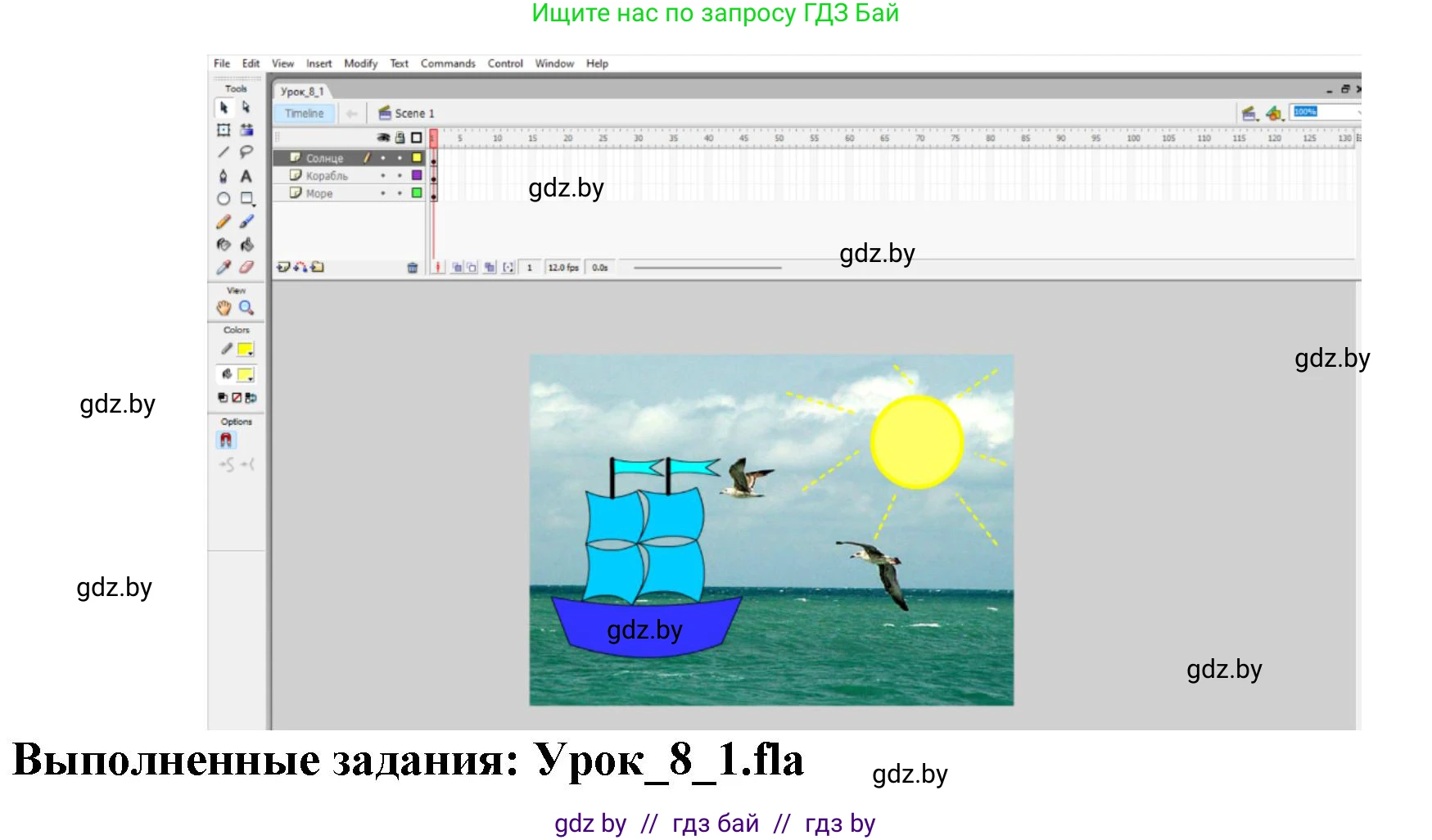Activate the Paint Bucket tool
1432x840 pixels.
246,245
